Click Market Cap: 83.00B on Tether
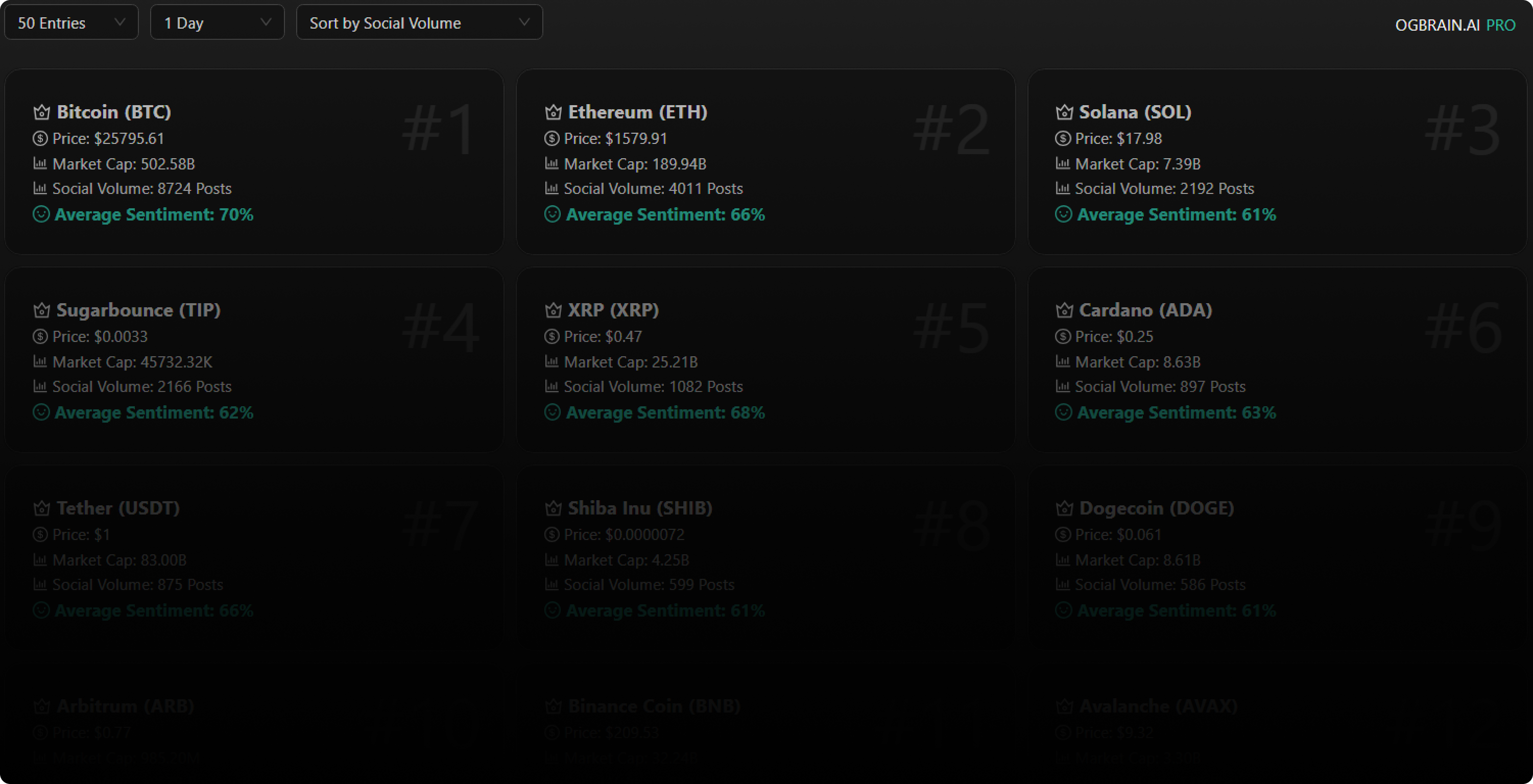 click(x=119, y=560)
